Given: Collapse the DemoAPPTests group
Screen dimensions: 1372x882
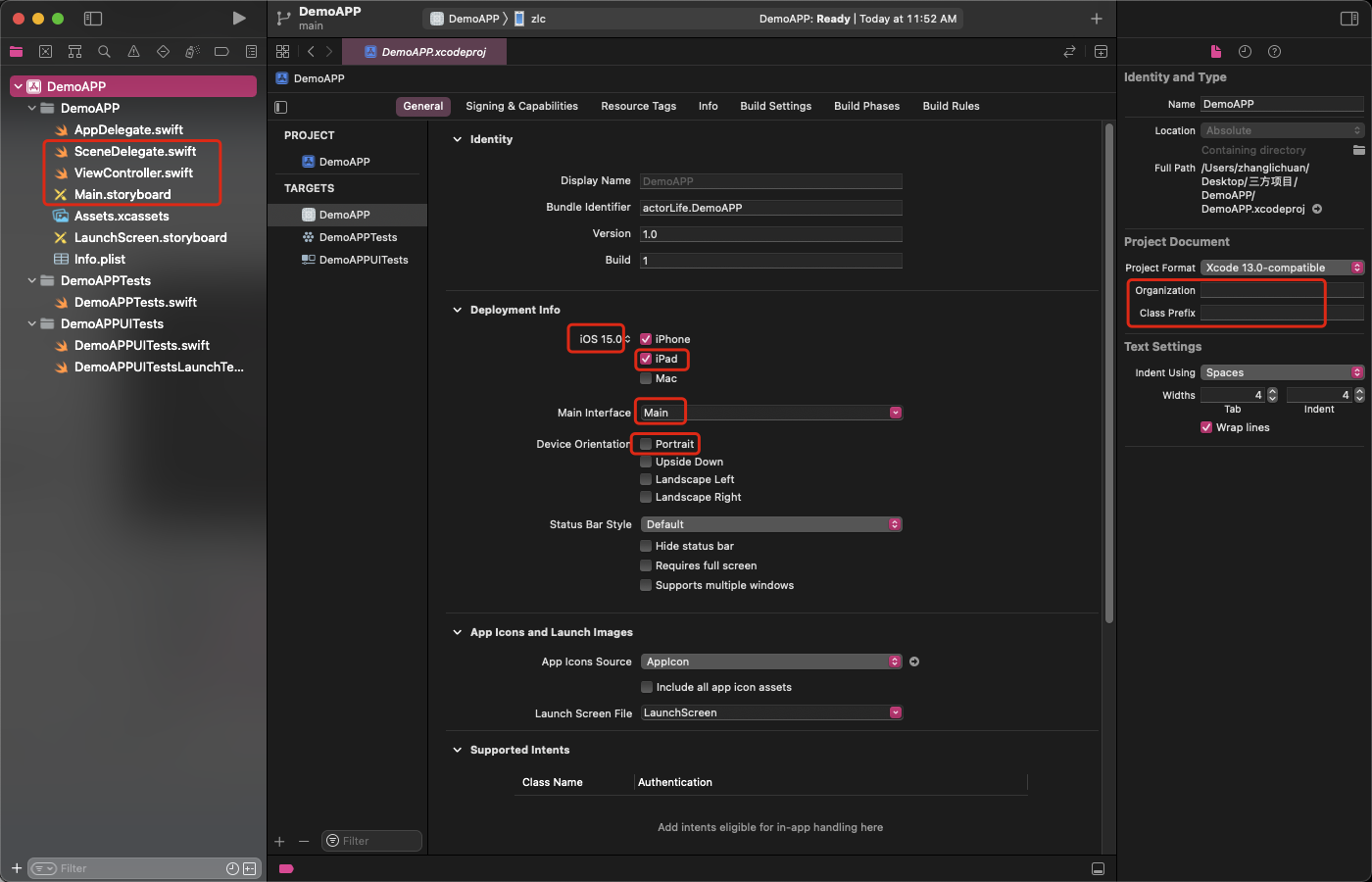Looking at the screenshot, I should (32, 280).
